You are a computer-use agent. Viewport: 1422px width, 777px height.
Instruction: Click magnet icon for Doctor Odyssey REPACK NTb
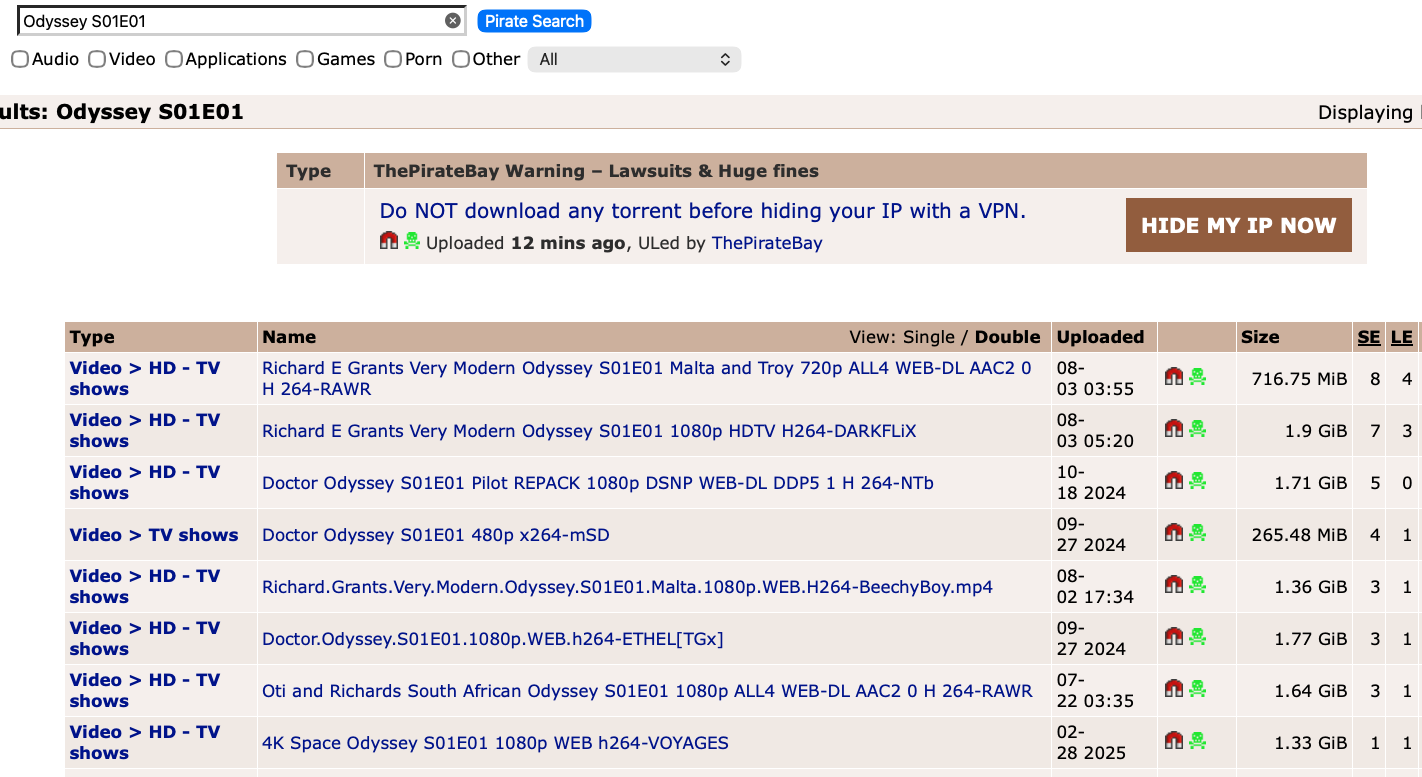1174,481
